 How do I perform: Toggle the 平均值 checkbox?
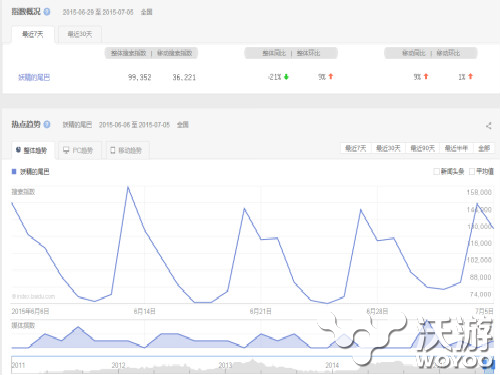click(472, 171)
